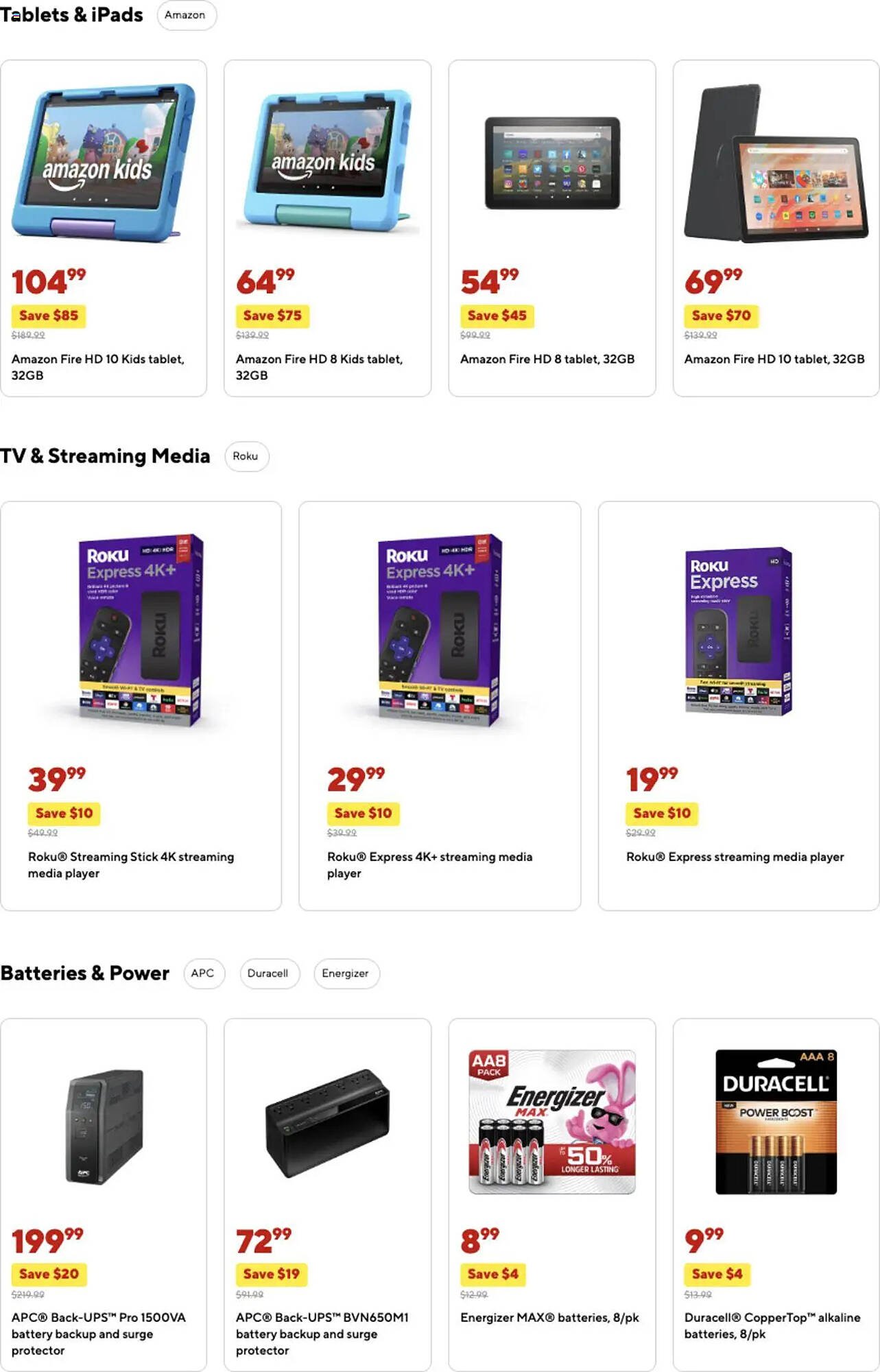This screenshot has height=1372, width=880.
Task: Filter tablets by the Amazon brand chip
Action: point(185,15)
